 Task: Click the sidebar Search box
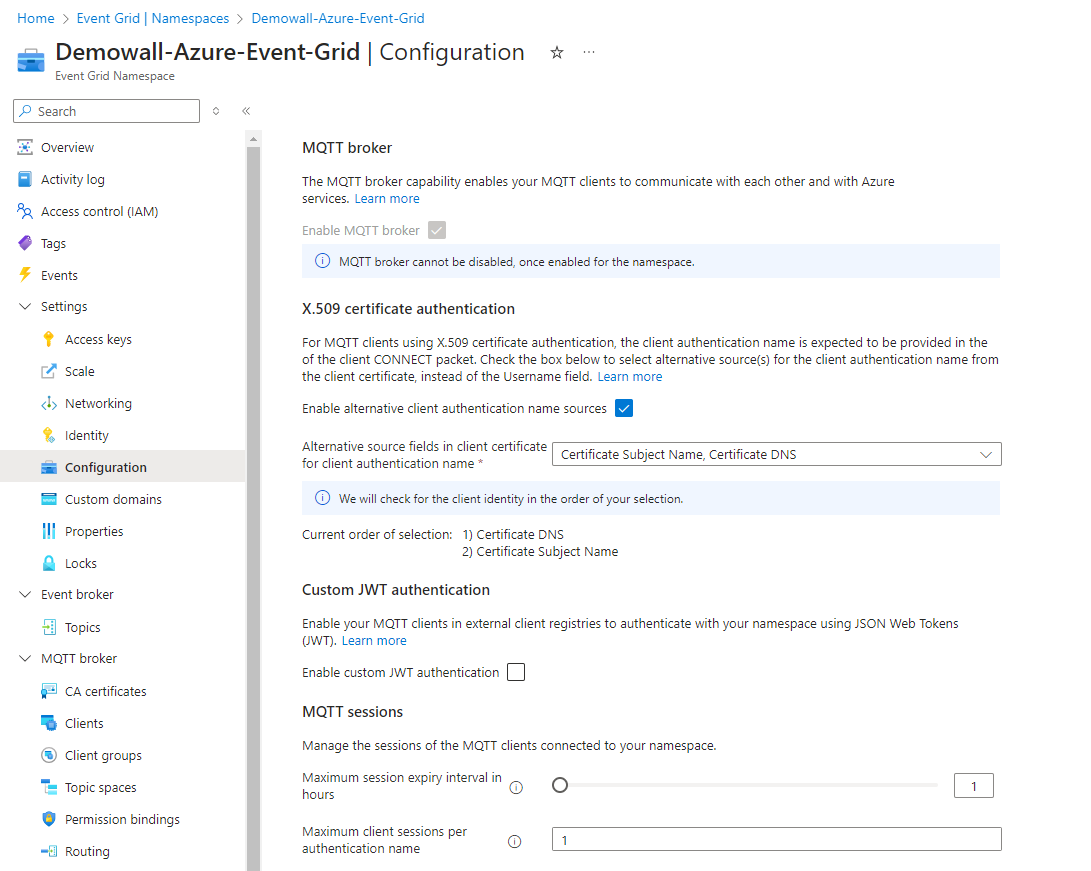(x=106, y=111)
